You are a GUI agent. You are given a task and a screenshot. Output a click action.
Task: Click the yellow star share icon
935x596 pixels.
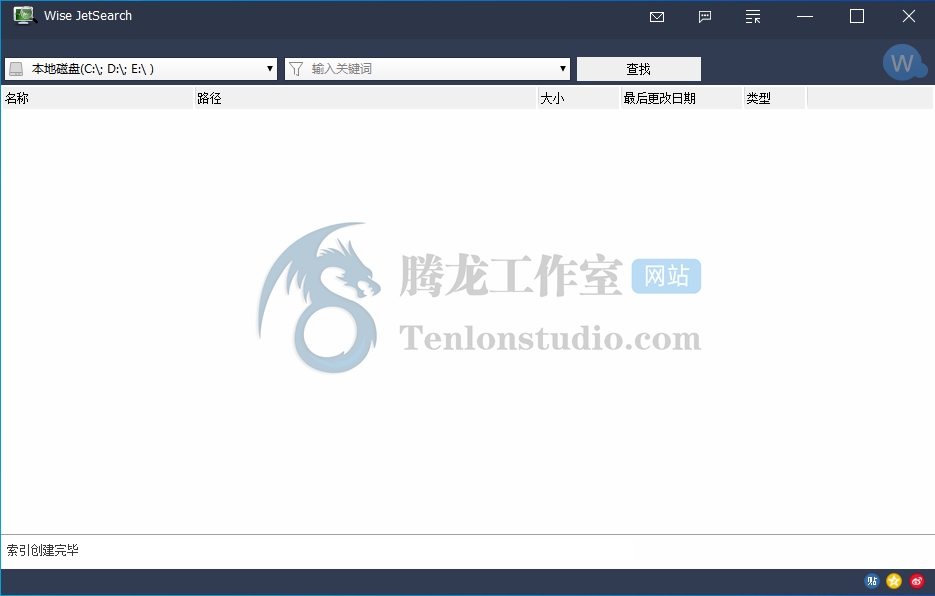[894, 580]
